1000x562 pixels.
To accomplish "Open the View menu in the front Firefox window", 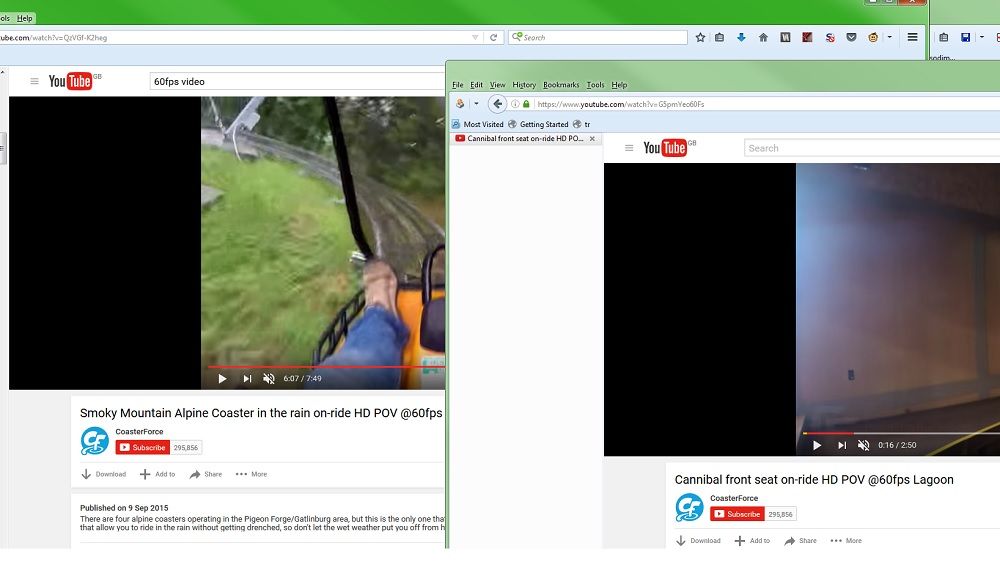I will pos(497,85).
